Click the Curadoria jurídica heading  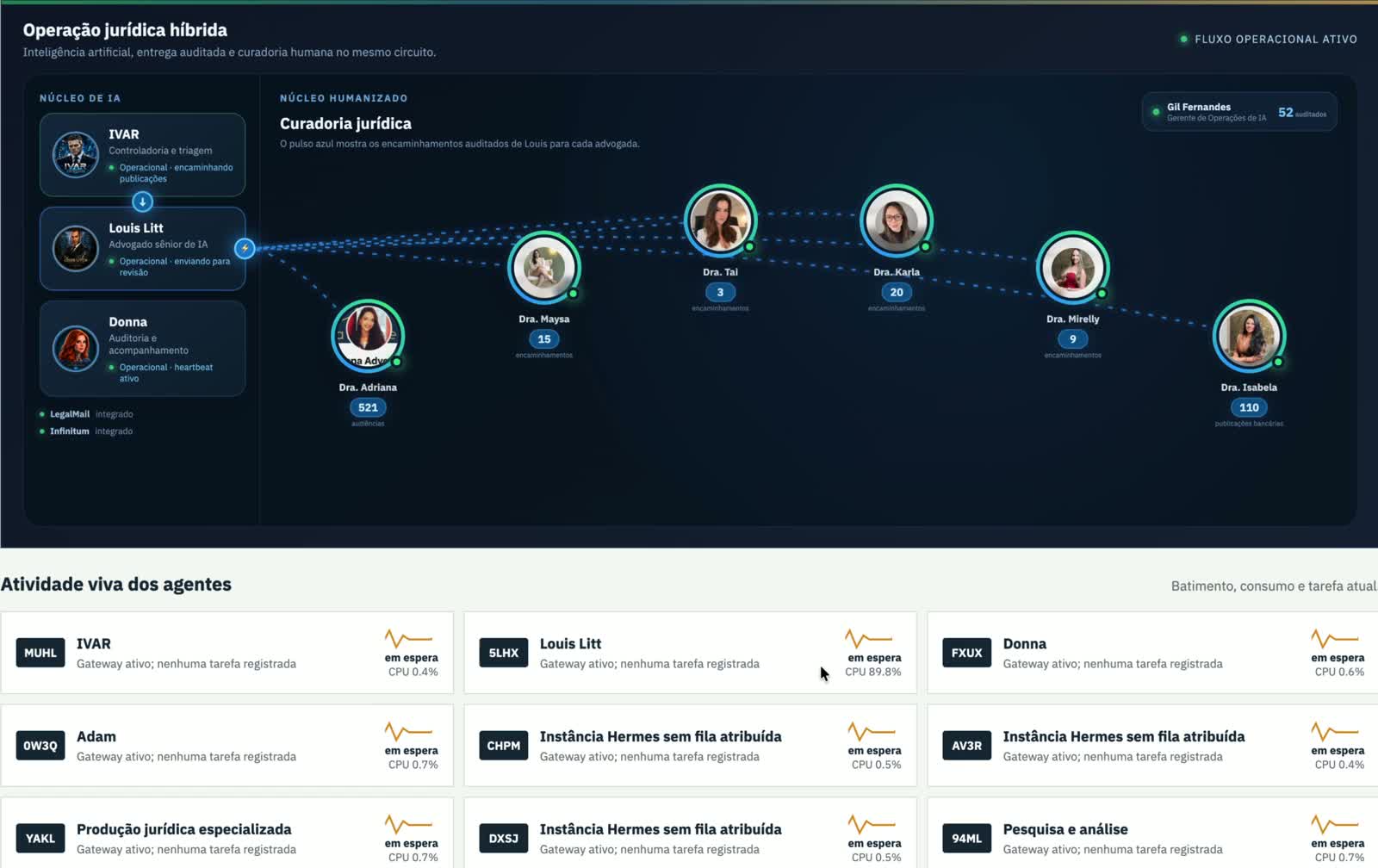click(x=345, y=124)
